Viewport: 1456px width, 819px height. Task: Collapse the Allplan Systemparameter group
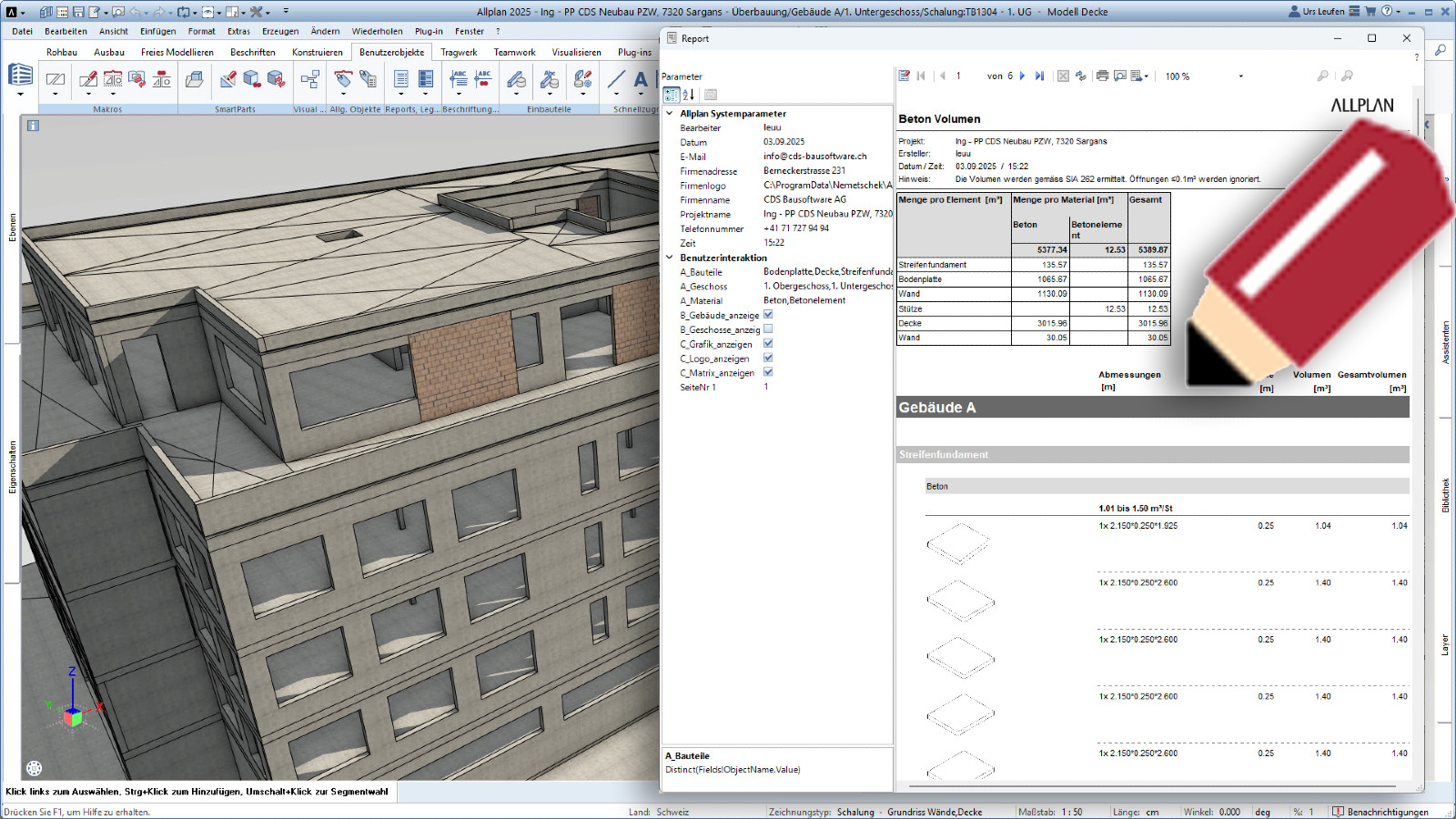click(x=670, y=114)
